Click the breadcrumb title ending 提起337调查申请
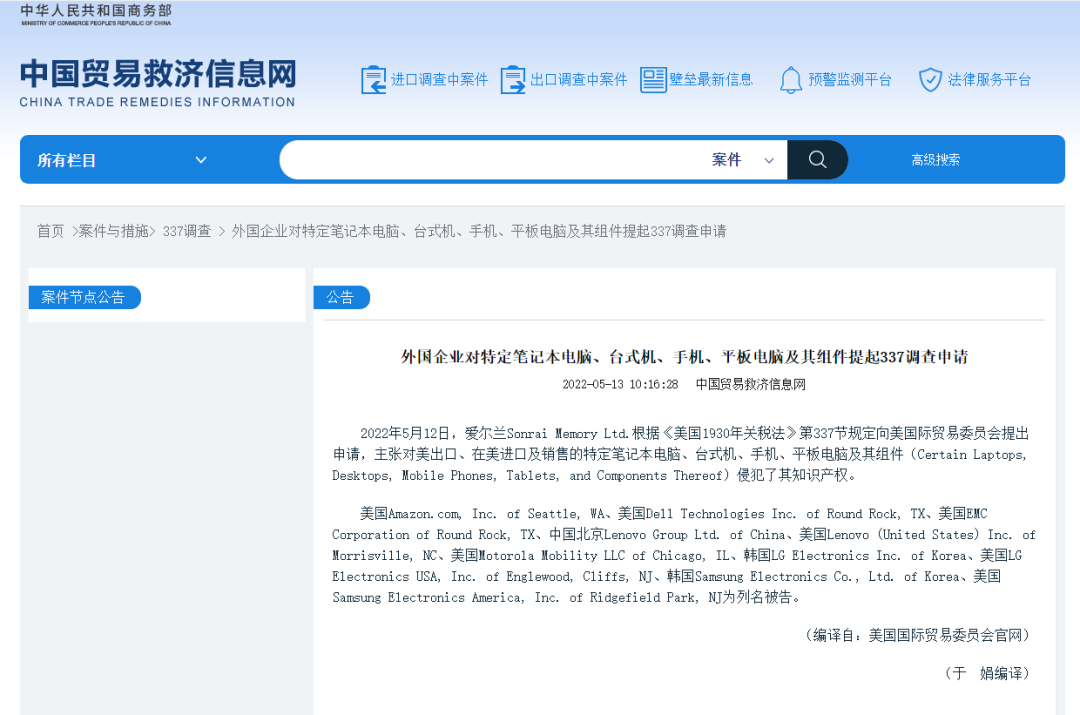This screenshot has width=1080, height=715. [479, 231]
